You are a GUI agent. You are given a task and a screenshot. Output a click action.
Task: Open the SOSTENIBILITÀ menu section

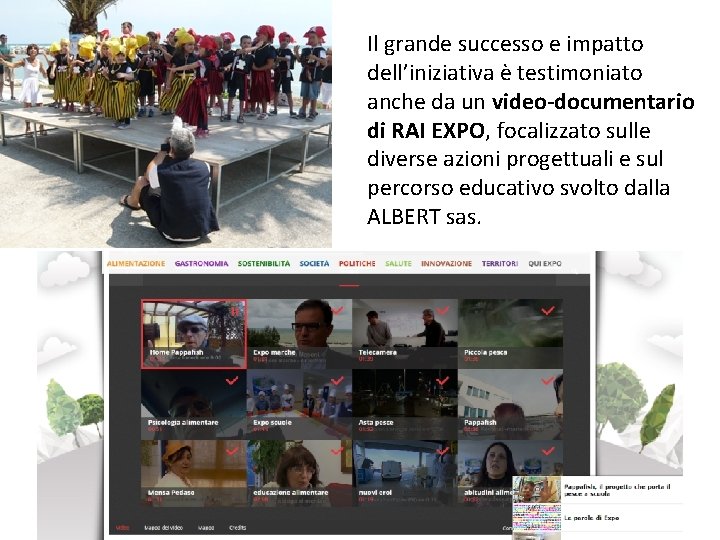pos(264,264)
